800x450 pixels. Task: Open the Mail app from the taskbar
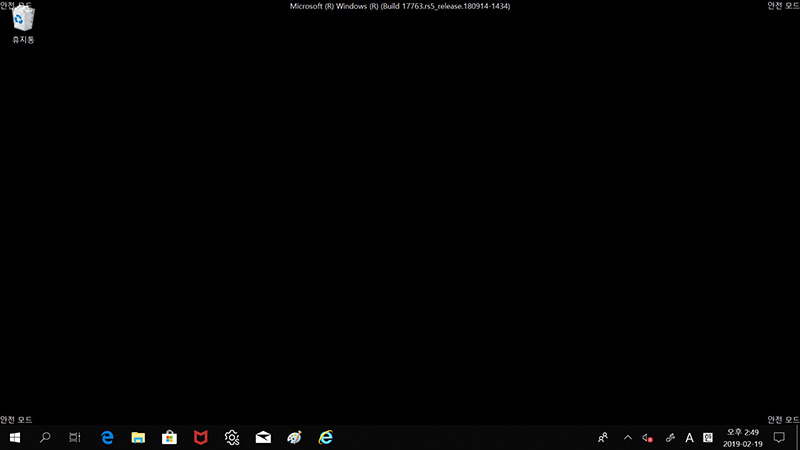[x=263, y=437]
